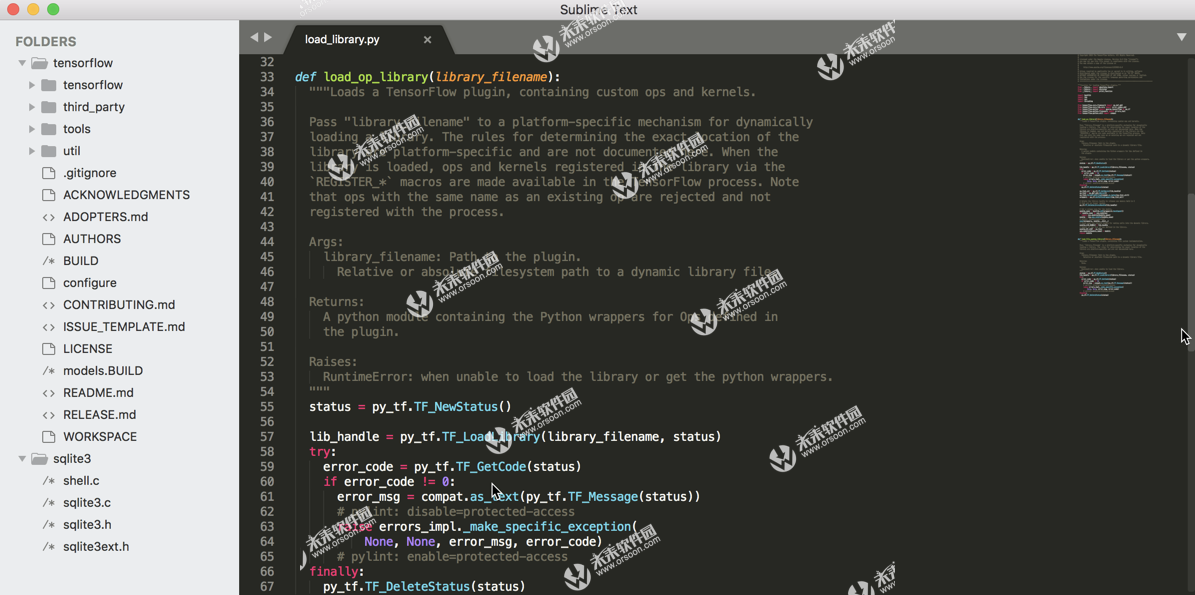This screenshot has height=595, width=1195.
Task: Click the source icon beside sqlite3.h
Action: 49,525
